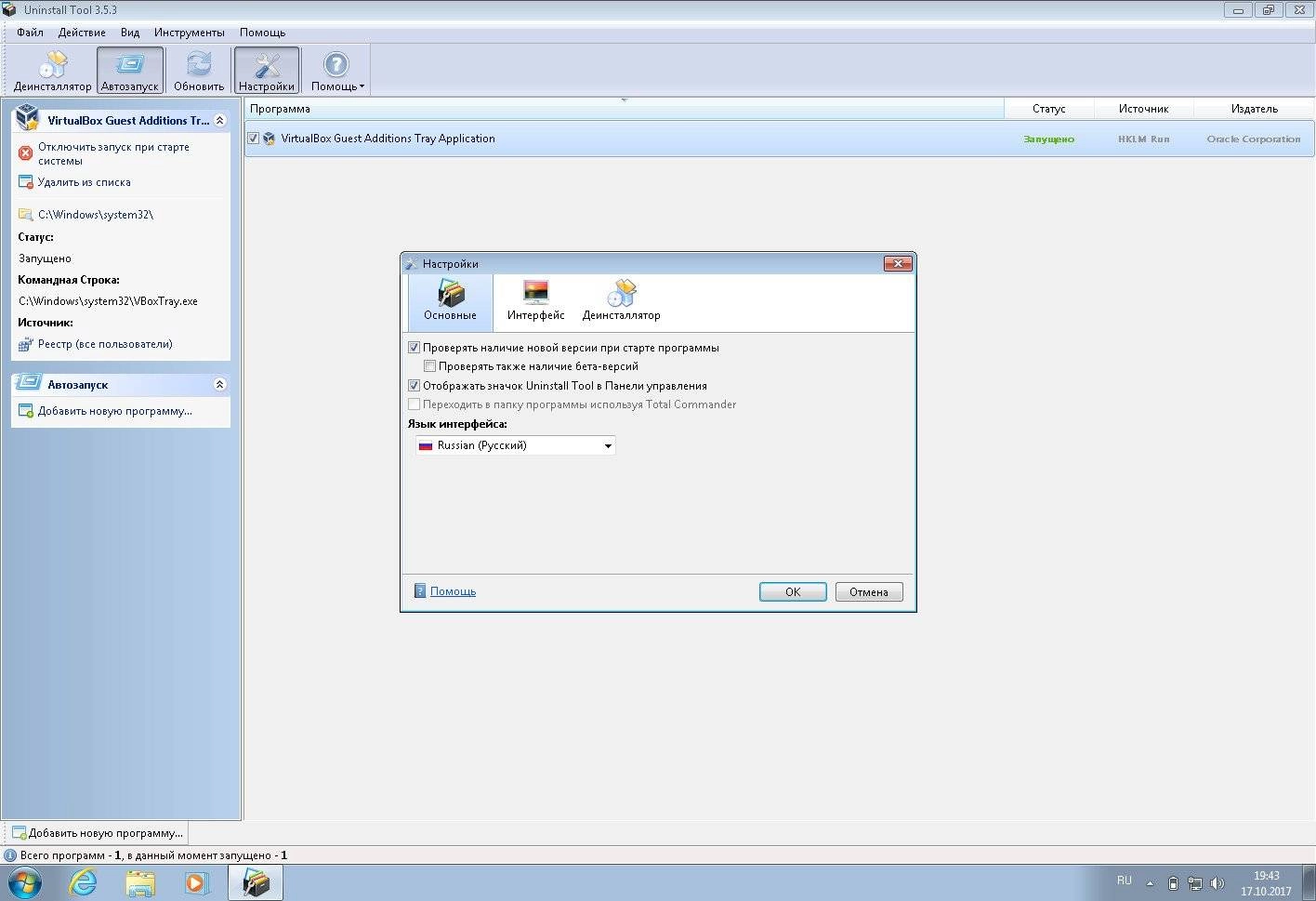Open the Windows Start menu
This screenshot has height=901, width=1316.
25,881
